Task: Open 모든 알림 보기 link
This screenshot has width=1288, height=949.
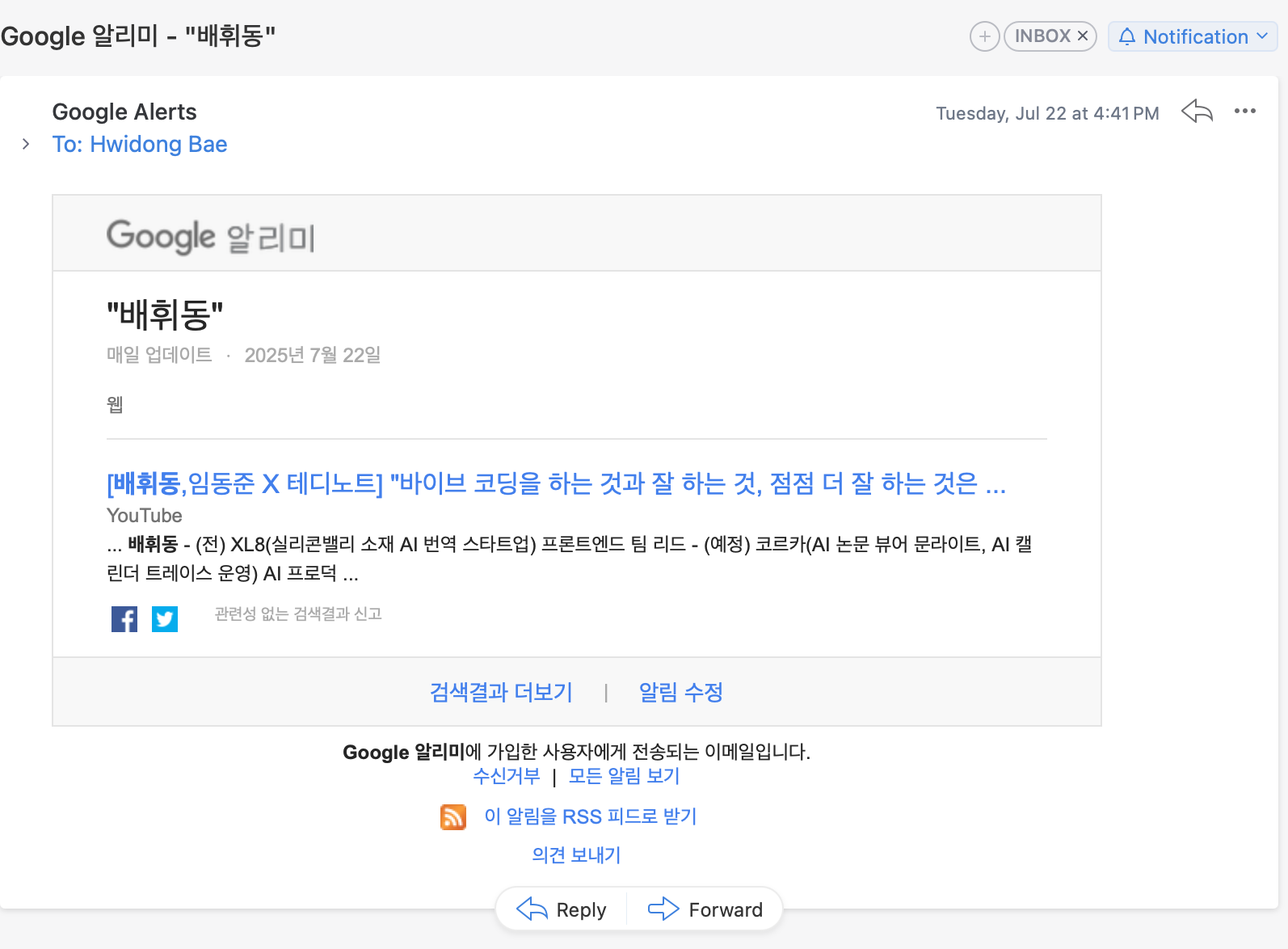Action: [x=624, y=776]
